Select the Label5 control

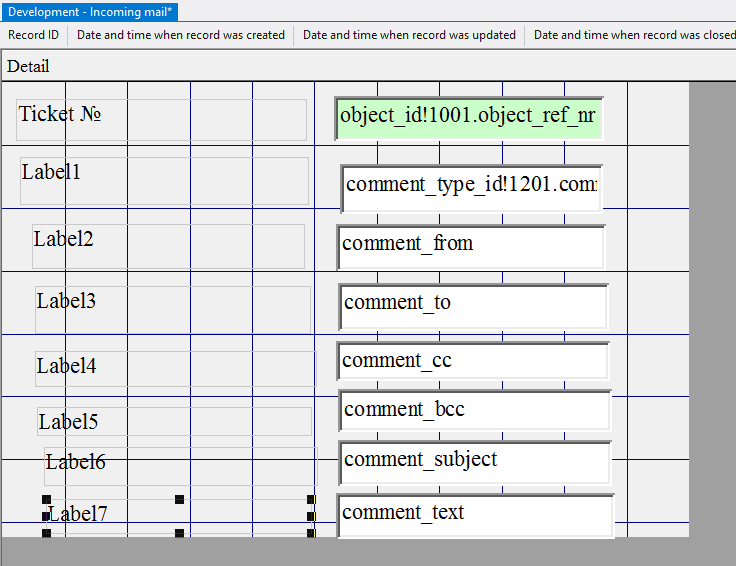(174, 421)
